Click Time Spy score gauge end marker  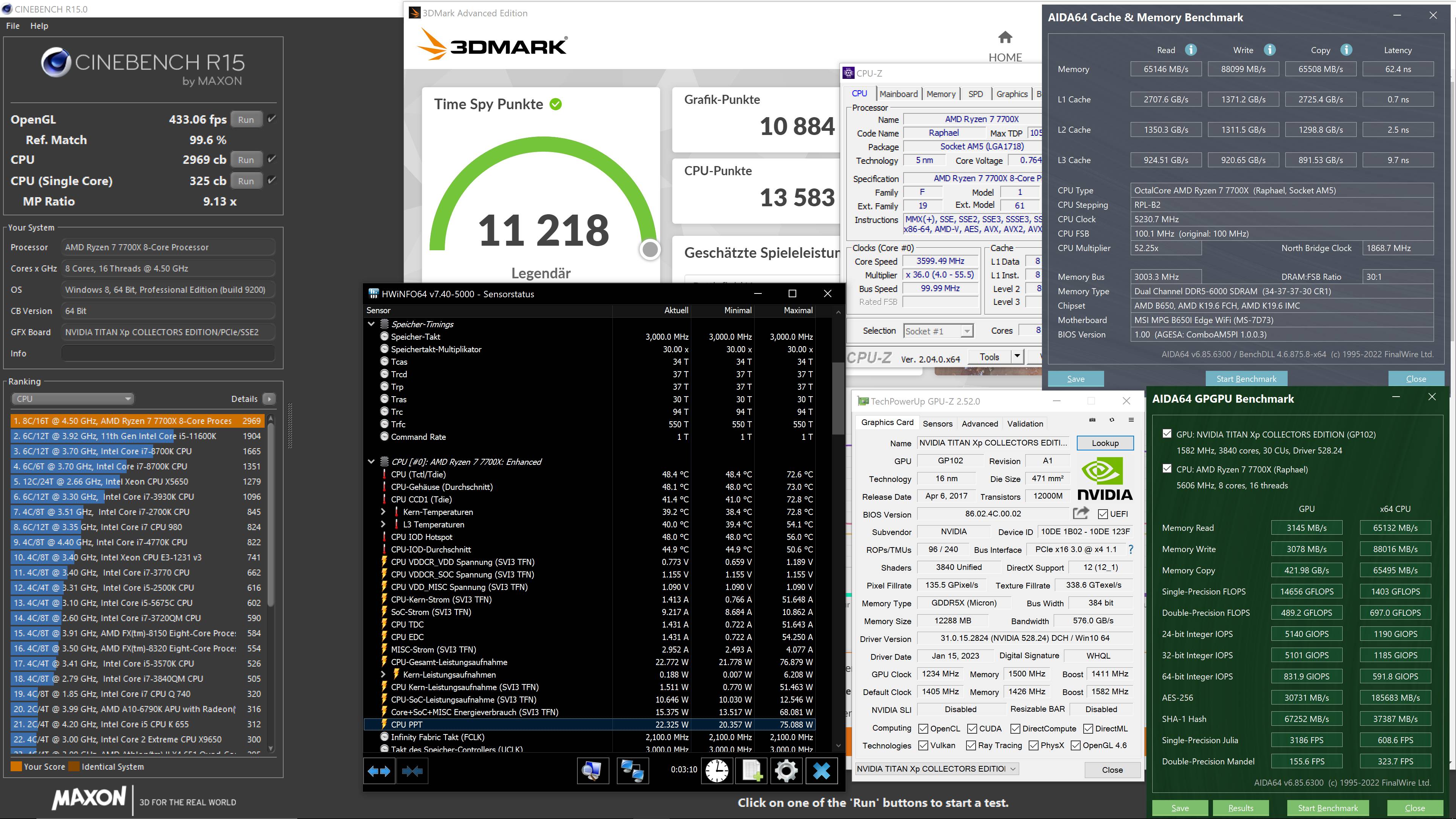(650, 249)
